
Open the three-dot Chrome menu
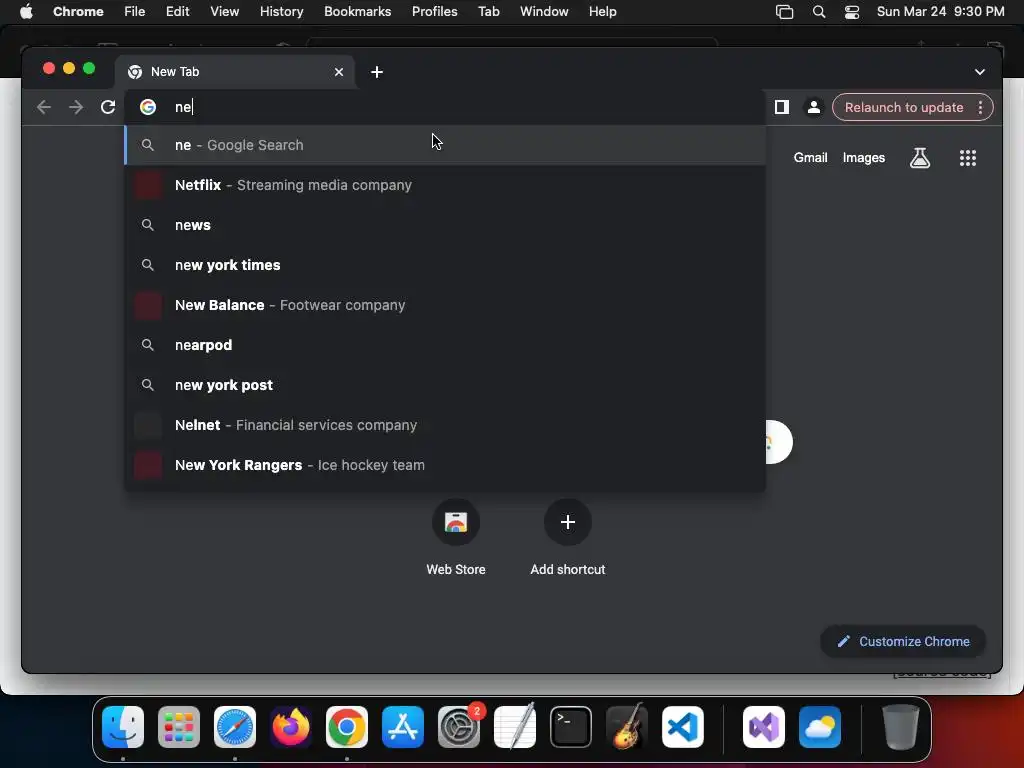point(980,108)
